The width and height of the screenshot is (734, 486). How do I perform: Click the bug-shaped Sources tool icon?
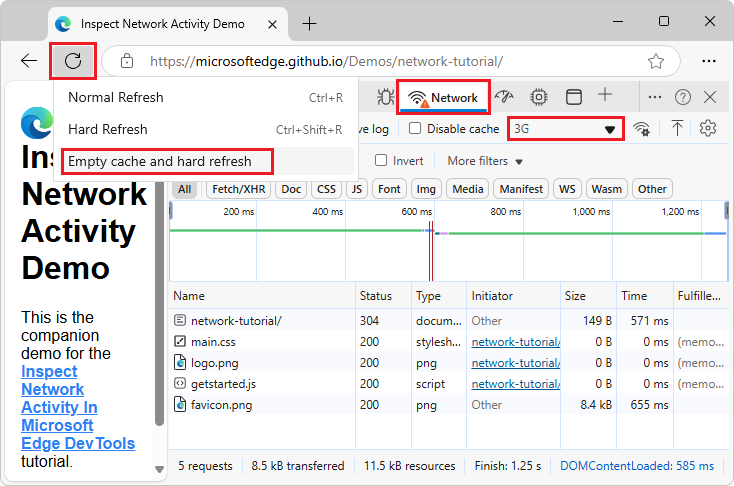point(385,97)
